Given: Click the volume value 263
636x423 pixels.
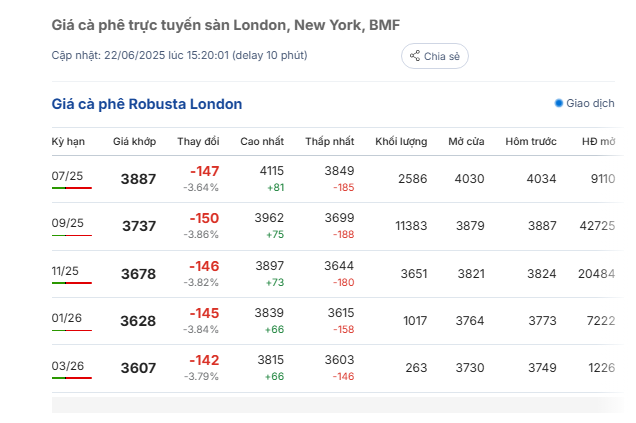Looking at the screenshot, I should [x=417, y=368].
